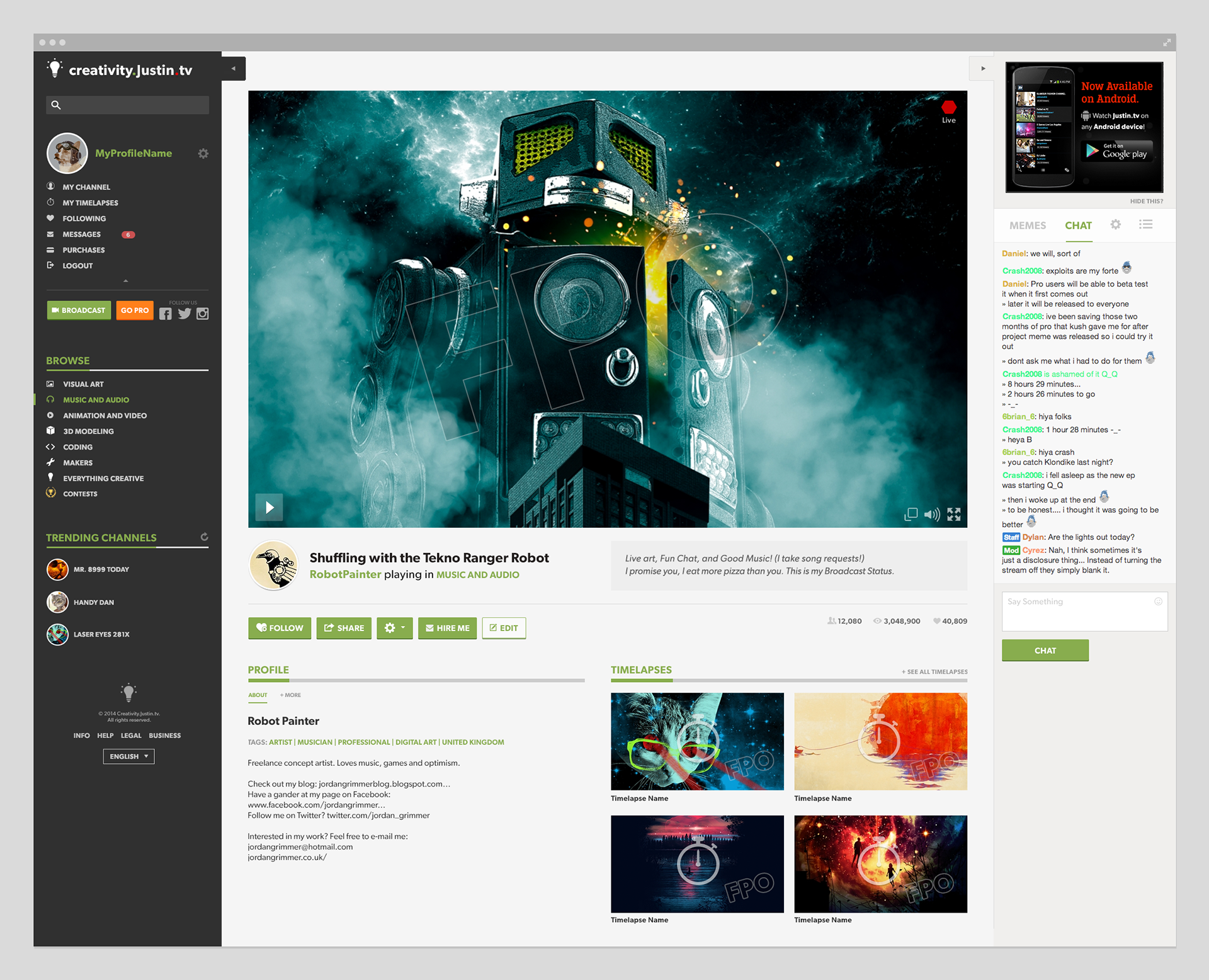The width and height of the screenshot is (1209, 980).
Task: Click the orange GO PRO button
Action: (135, 311)
